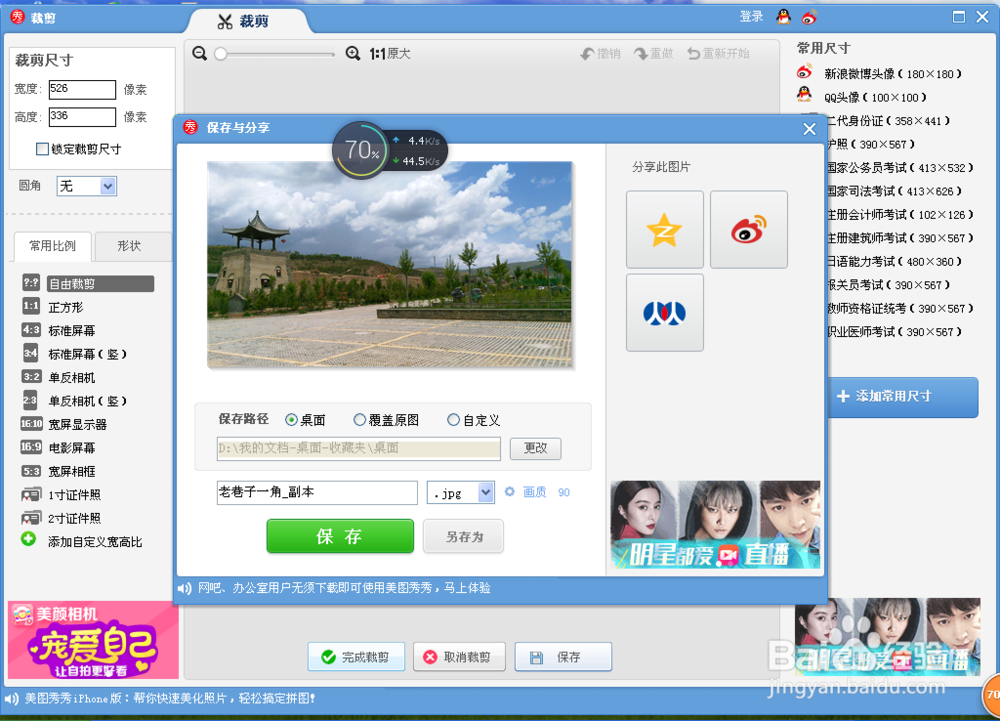Select the 3:4 标准屏幕(竖) ratio
The width and height of the screenshot is (1000, 721).
[x=75, y=354]
